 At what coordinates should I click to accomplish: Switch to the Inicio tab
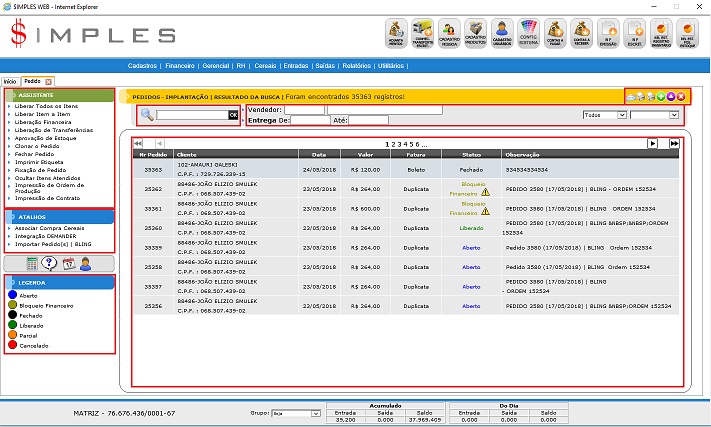coord(10,80)
